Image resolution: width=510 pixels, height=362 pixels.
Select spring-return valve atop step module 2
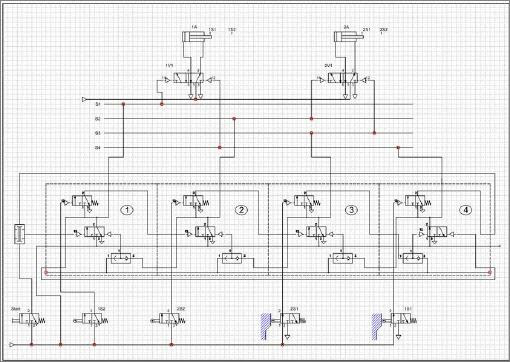pos(195,201)
